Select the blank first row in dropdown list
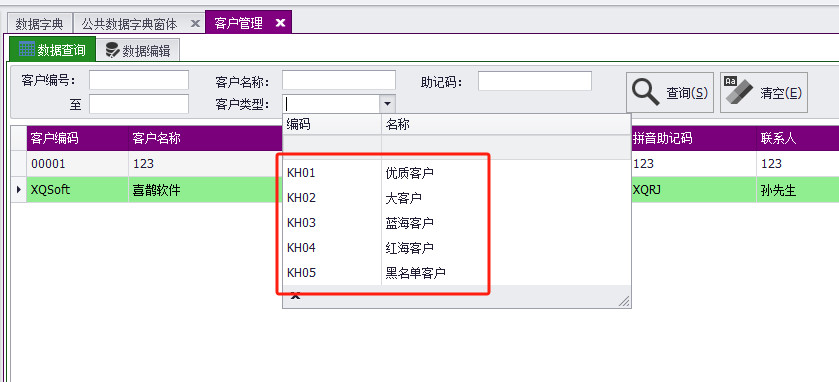Image resolution: width=839 pixels, height=382 pixels. tap(456, 147)
